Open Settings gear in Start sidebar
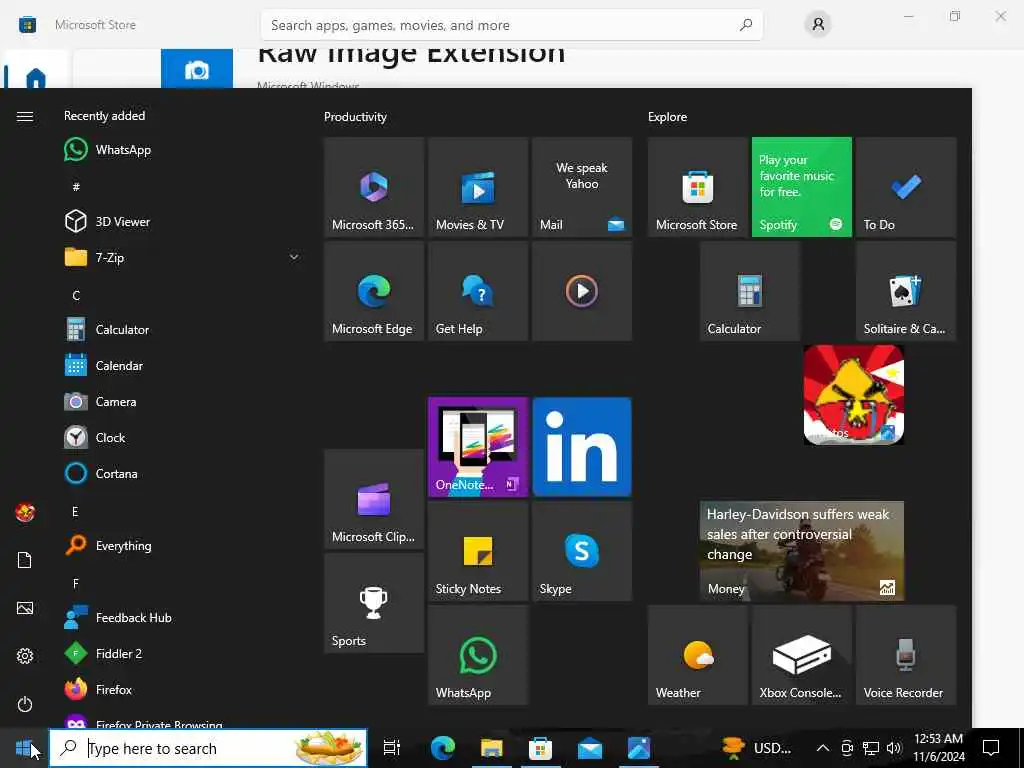The height and width of the screenshot is (768, 1024). click(x=25, y=656)
